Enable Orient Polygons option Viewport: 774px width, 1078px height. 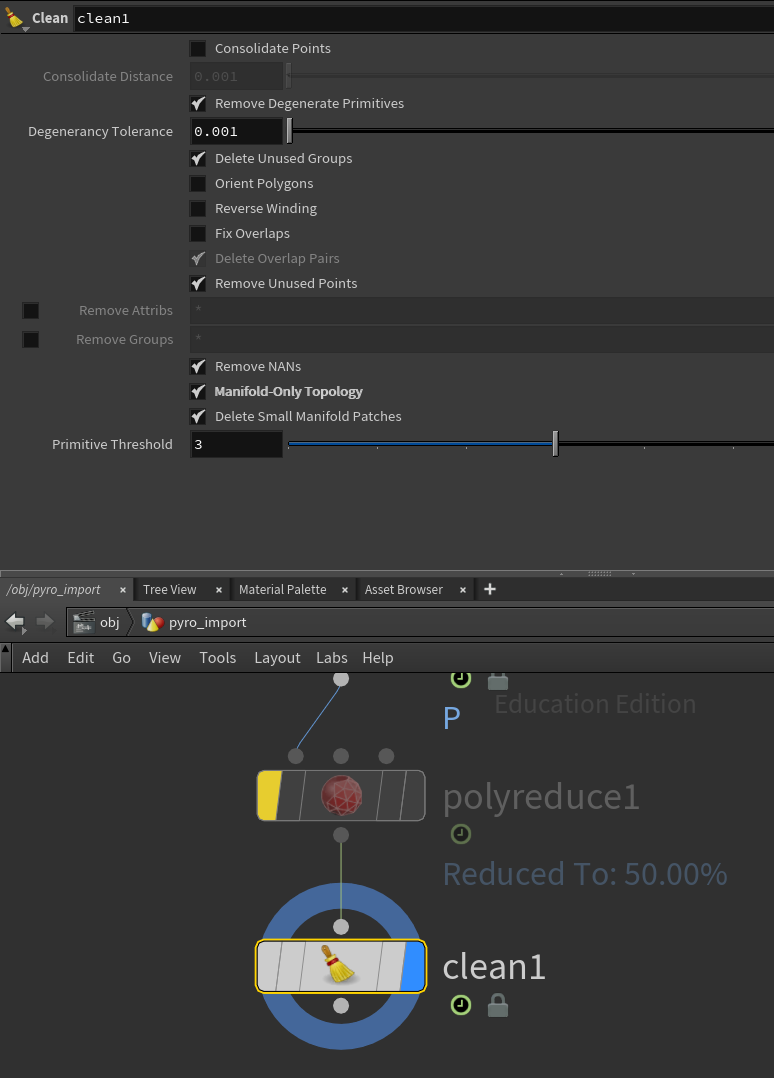(x=198, y=184)
